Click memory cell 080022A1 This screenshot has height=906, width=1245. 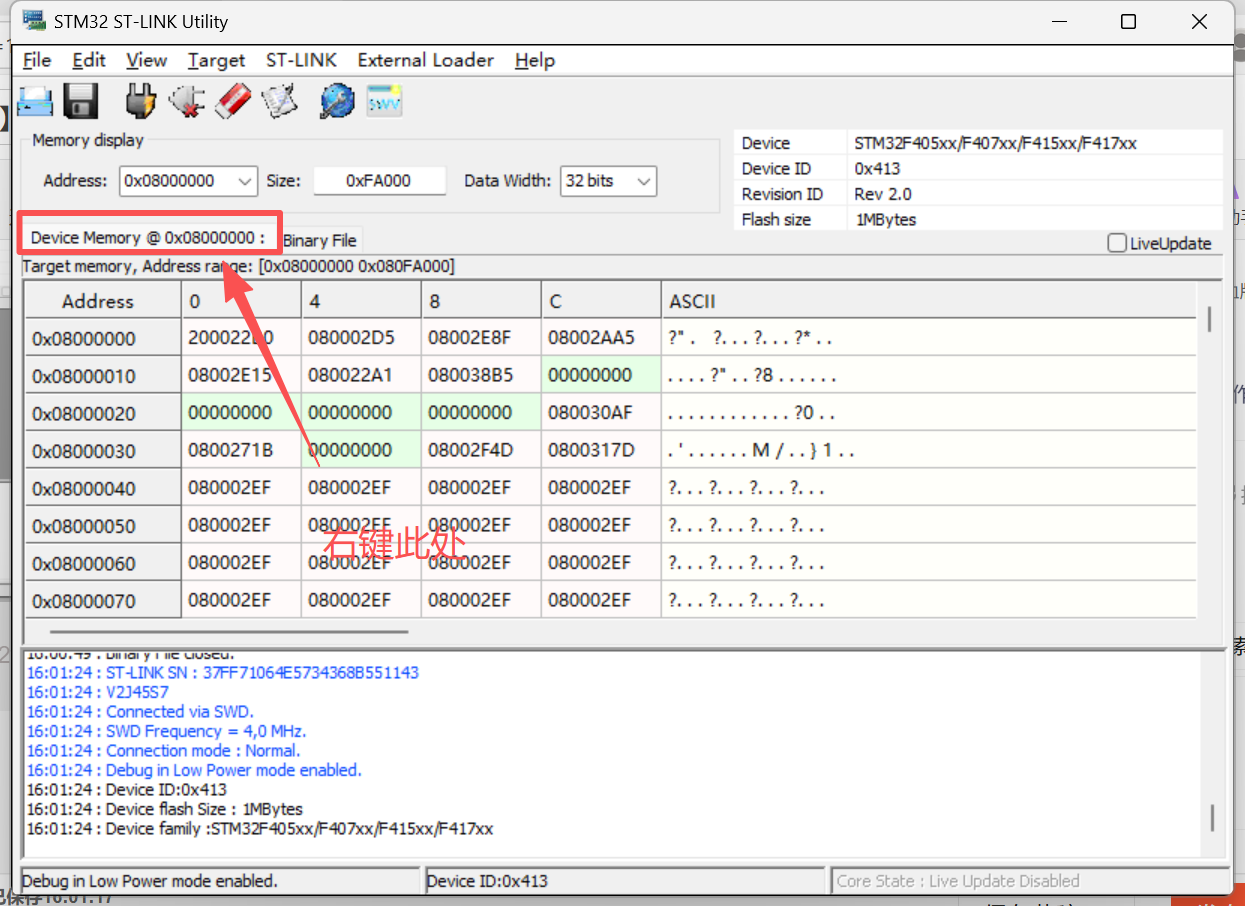pos(361,376)
